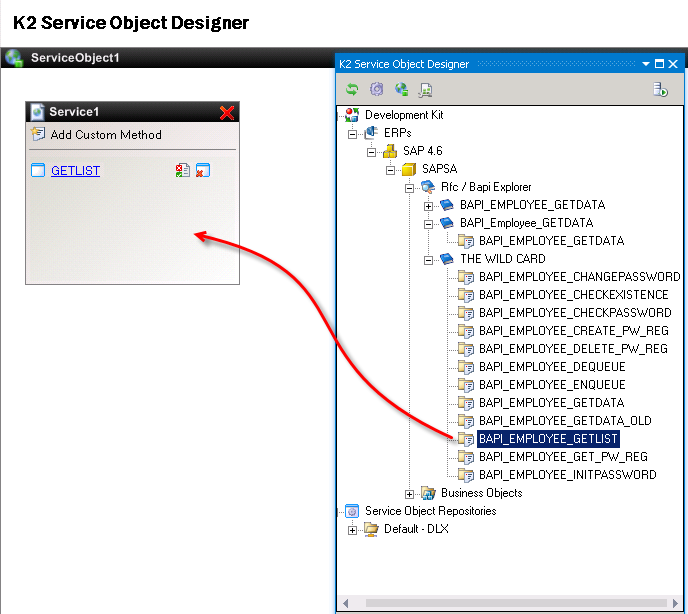Select BAPI_EMPLOYEE_CHANGEPASSWORD
Screen dimensions: 688x614
(580, 277)
